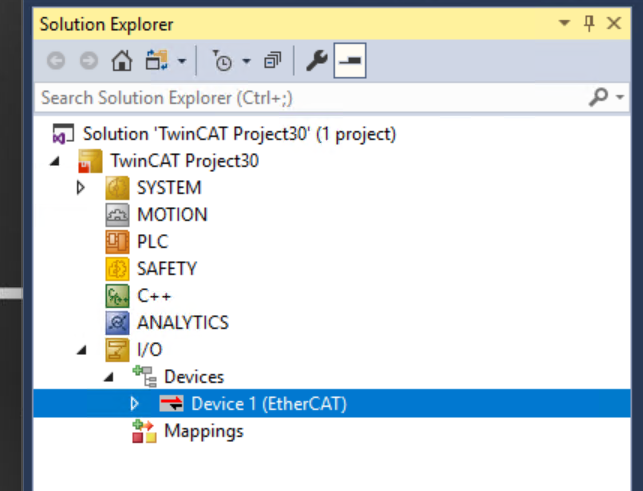Select Device 1 (EtherCAT) label
Viewport: 643px width, 491px height.
tap(269, 404)
